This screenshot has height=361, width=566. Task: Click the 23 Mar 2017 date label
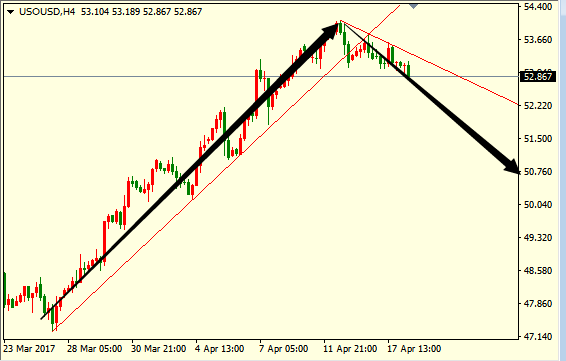click(x=29, y=349)
